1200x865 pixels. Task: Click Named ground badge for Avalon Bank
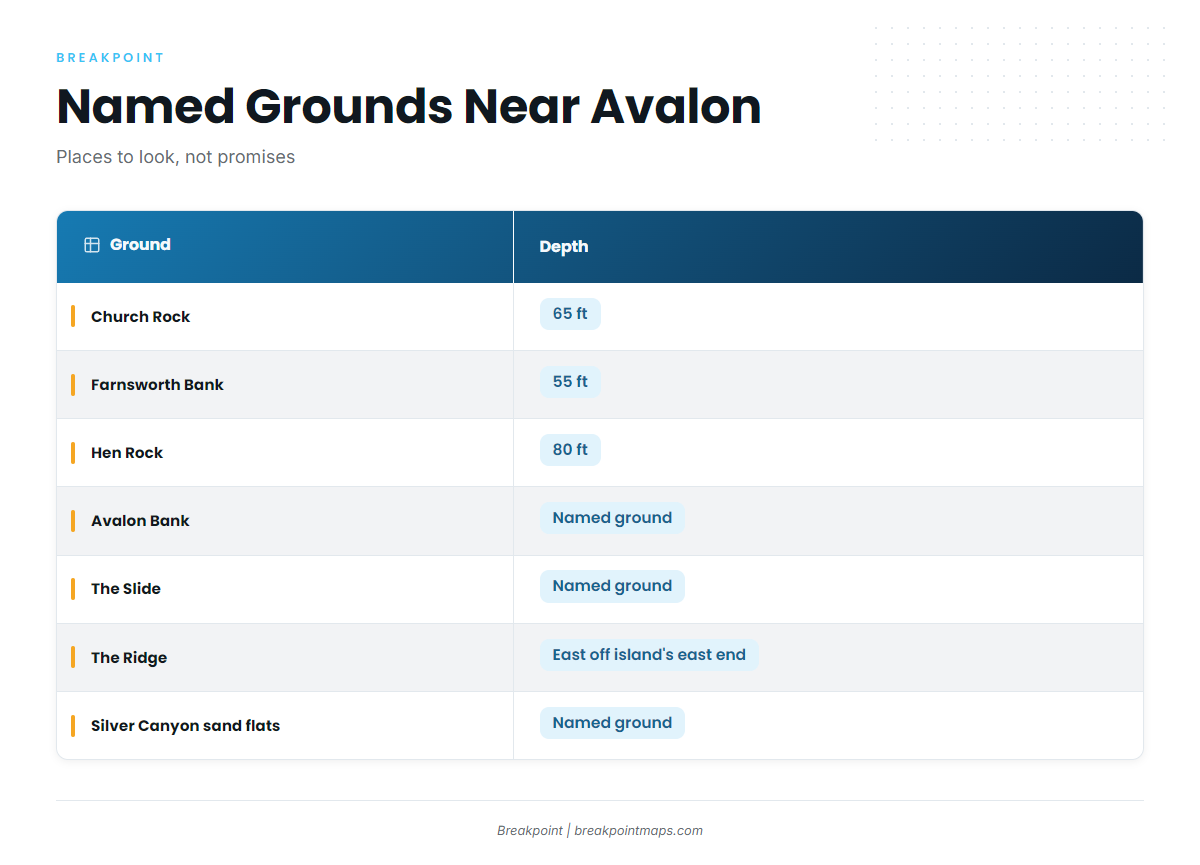(x=612, y=518)
